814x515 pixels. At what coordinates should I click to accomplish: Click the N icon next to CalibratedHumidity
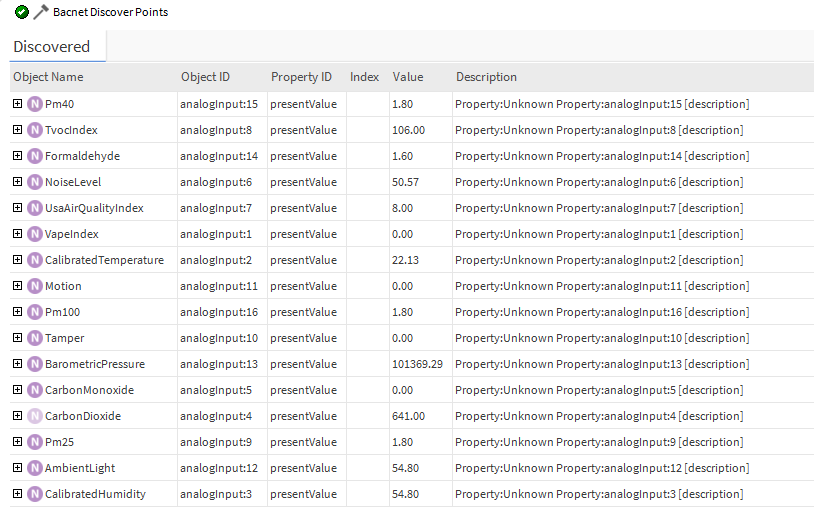click(x=35, y=494)
